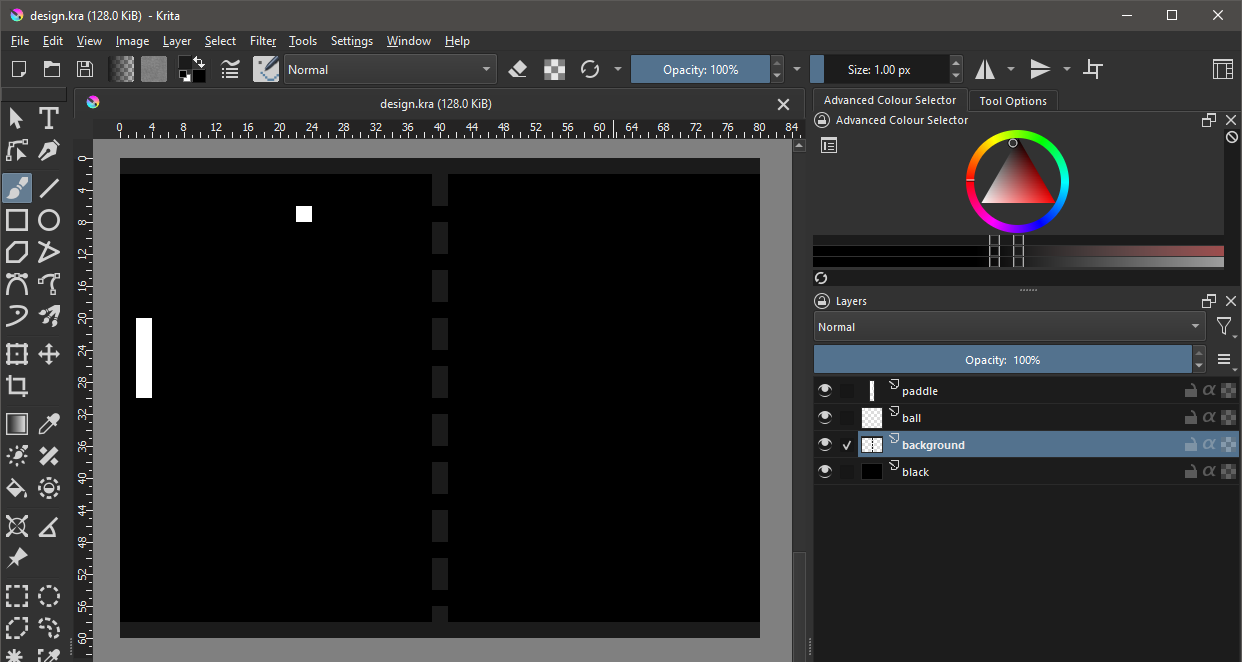Image resolution: width=1242 pixels, height=662 pixels.
Task: Select the Calligraphy tool
Action: (49, 151)
